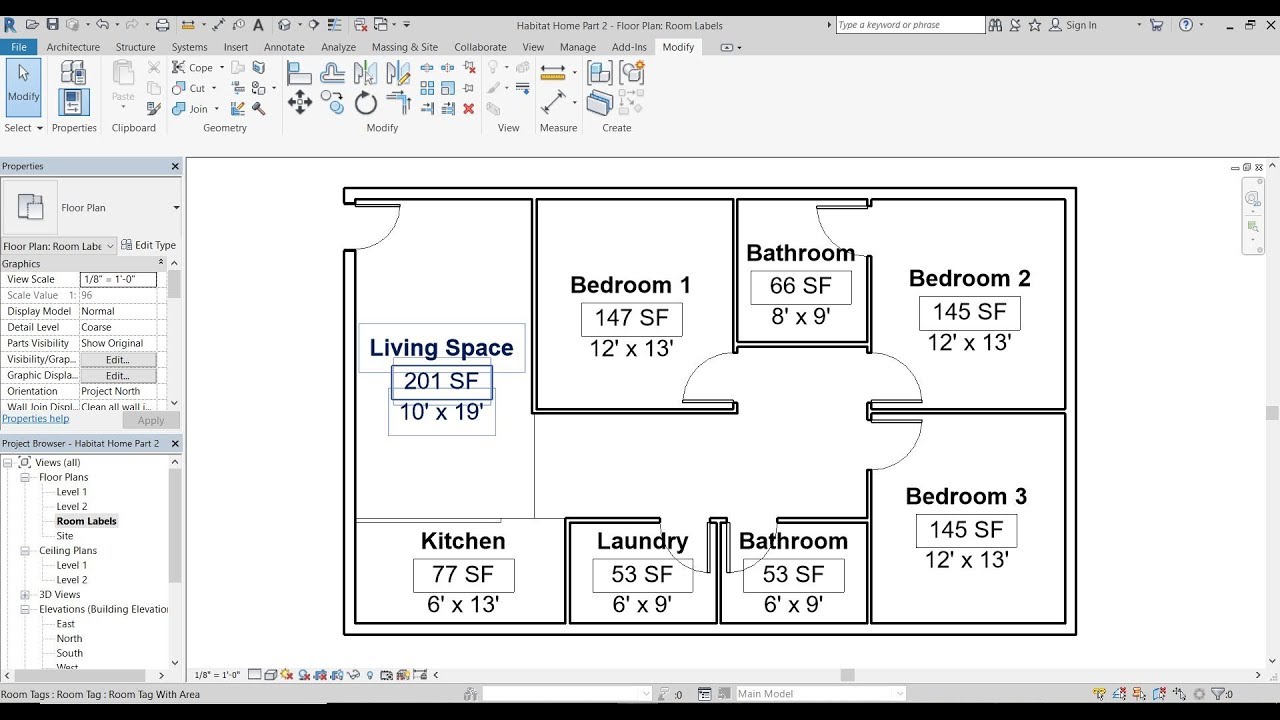Choose the Rotate tool
1280x720 pixels.
pyautogui.click(x=366, y=102)
